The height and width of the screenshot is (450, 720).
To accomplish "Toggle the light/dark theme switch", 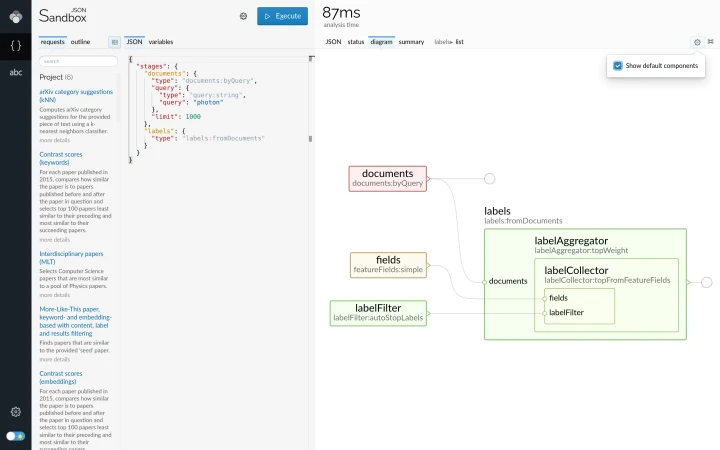I will (16, 436).
